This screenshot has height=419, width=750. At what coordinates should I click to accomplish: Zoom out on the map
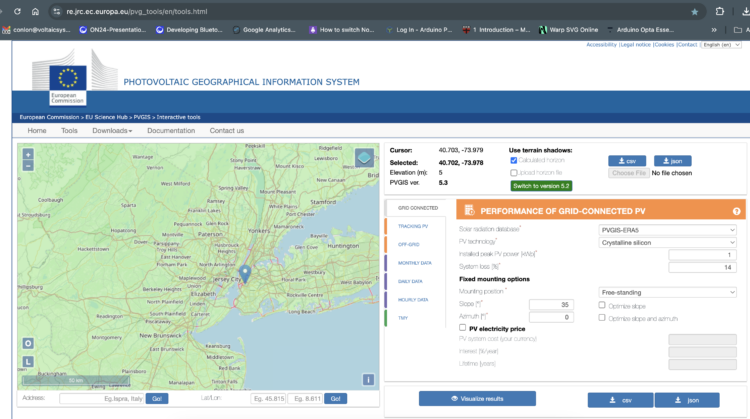point(28,165)
